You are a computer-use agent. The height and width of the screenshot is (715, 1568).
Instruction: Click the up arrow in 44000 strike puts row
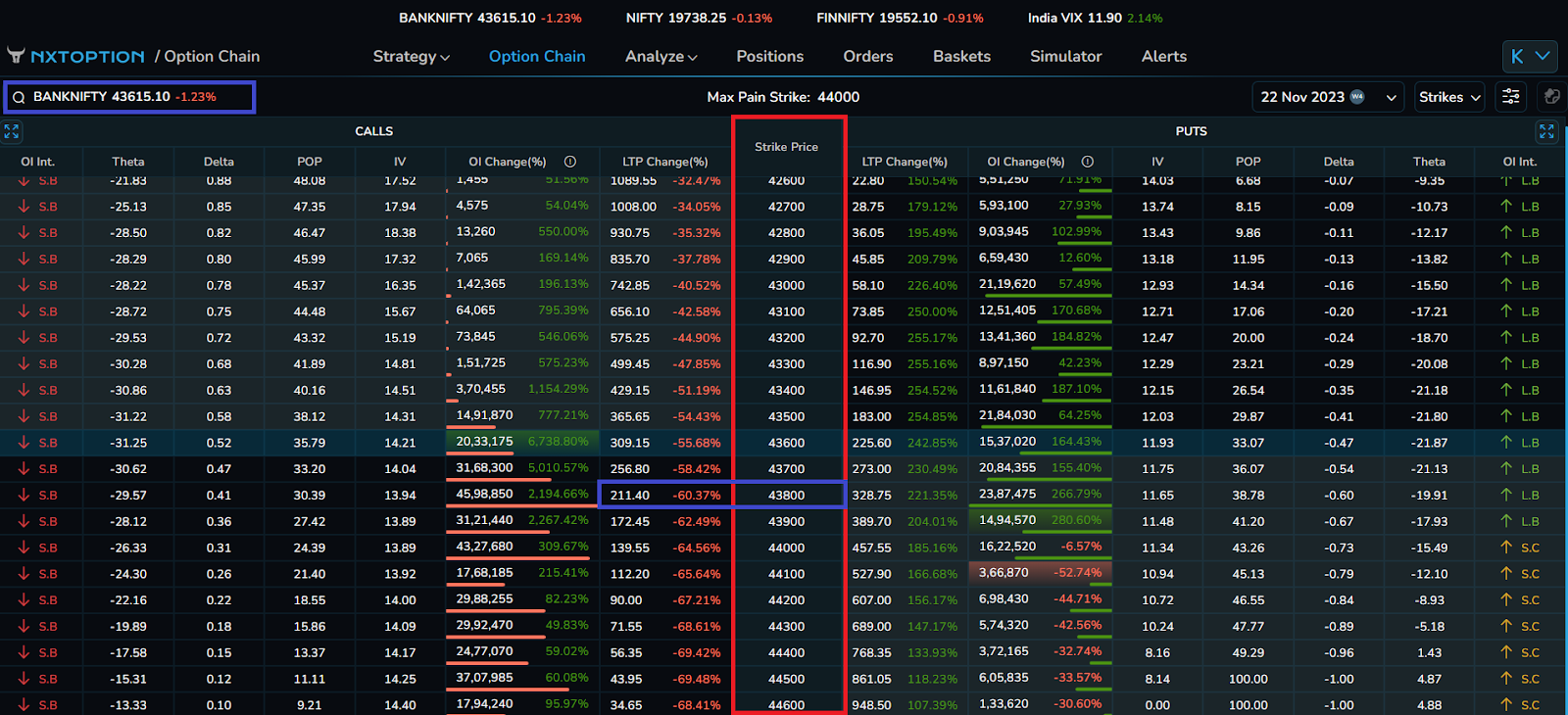[x=1506, y=548]
